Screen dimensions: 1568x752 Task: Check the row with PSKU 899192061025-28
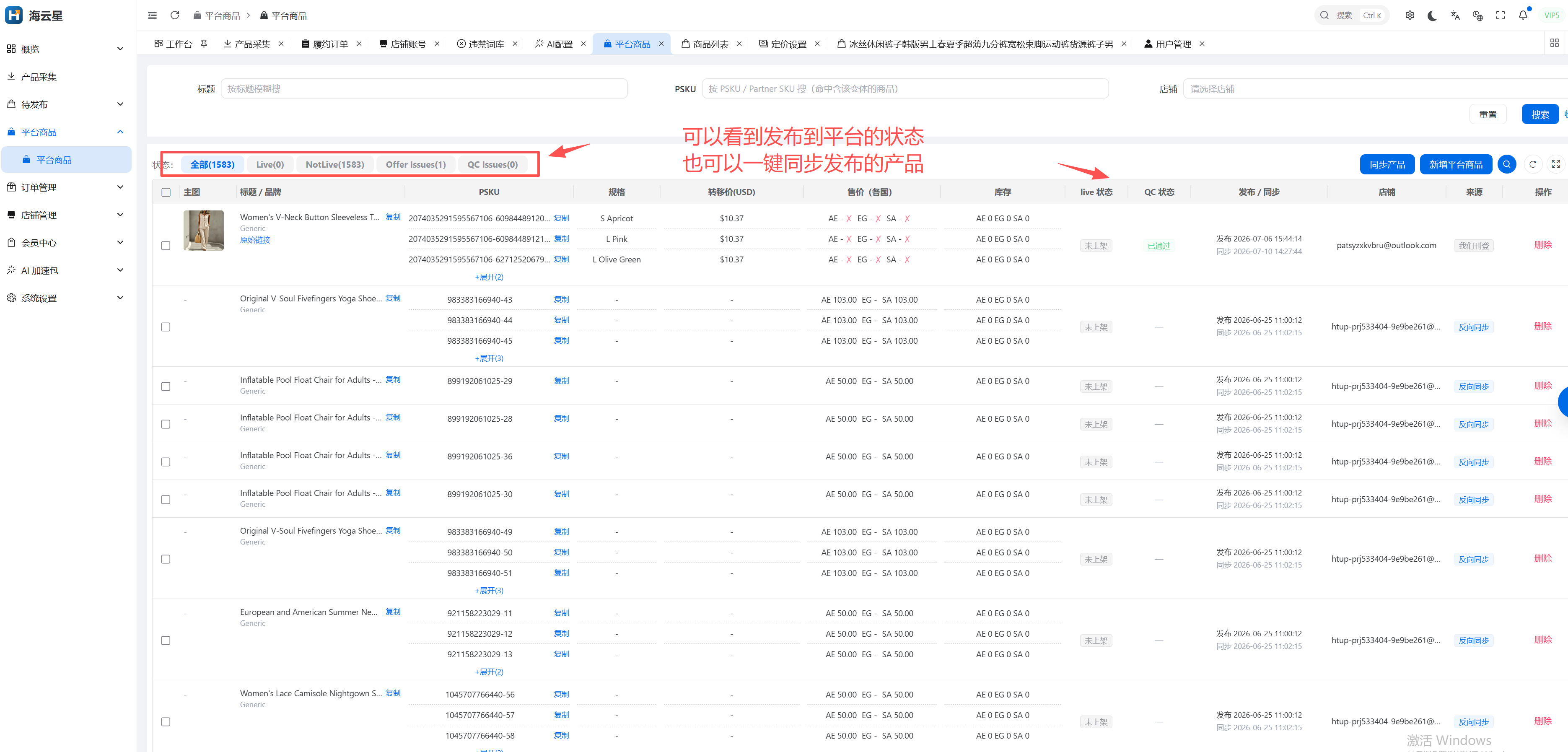tap(166, 424)
